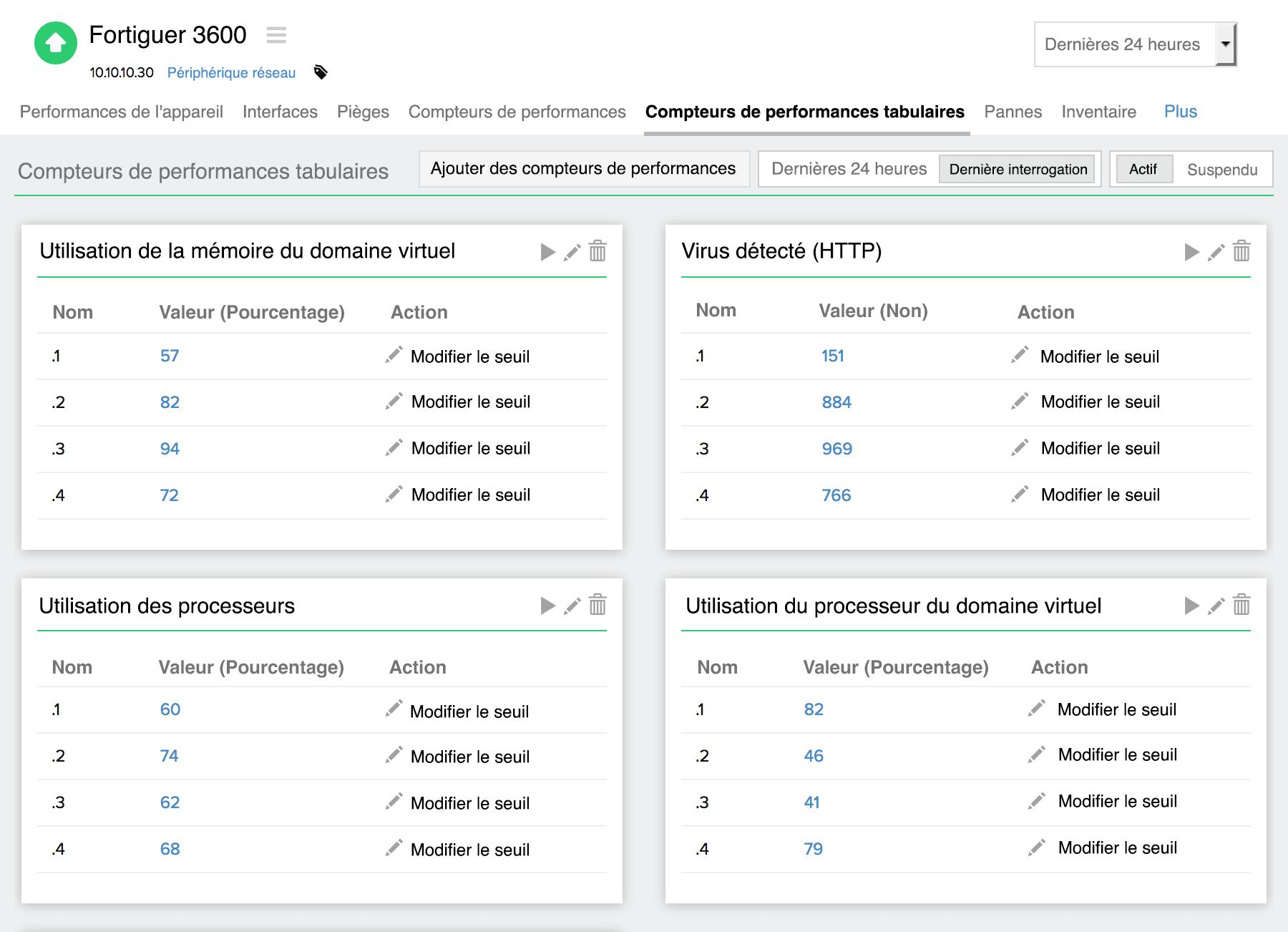Click the tag icon next to Périphérique réseau

(x=321, y=72)
